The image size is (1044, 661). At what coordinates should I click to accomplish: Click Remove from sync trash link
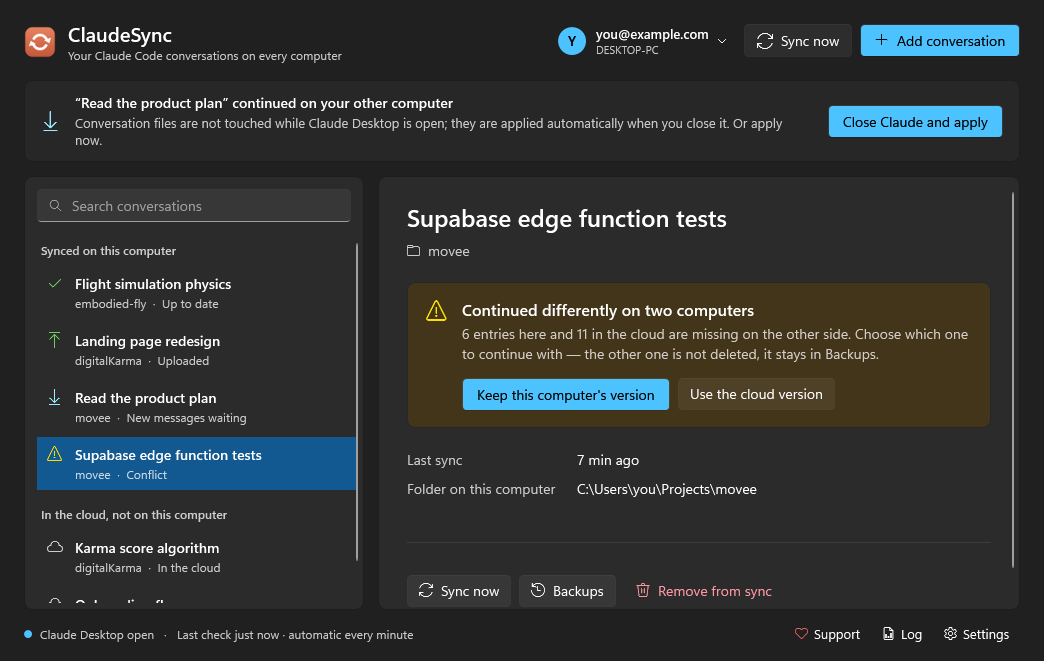click(x=704, y=591)
